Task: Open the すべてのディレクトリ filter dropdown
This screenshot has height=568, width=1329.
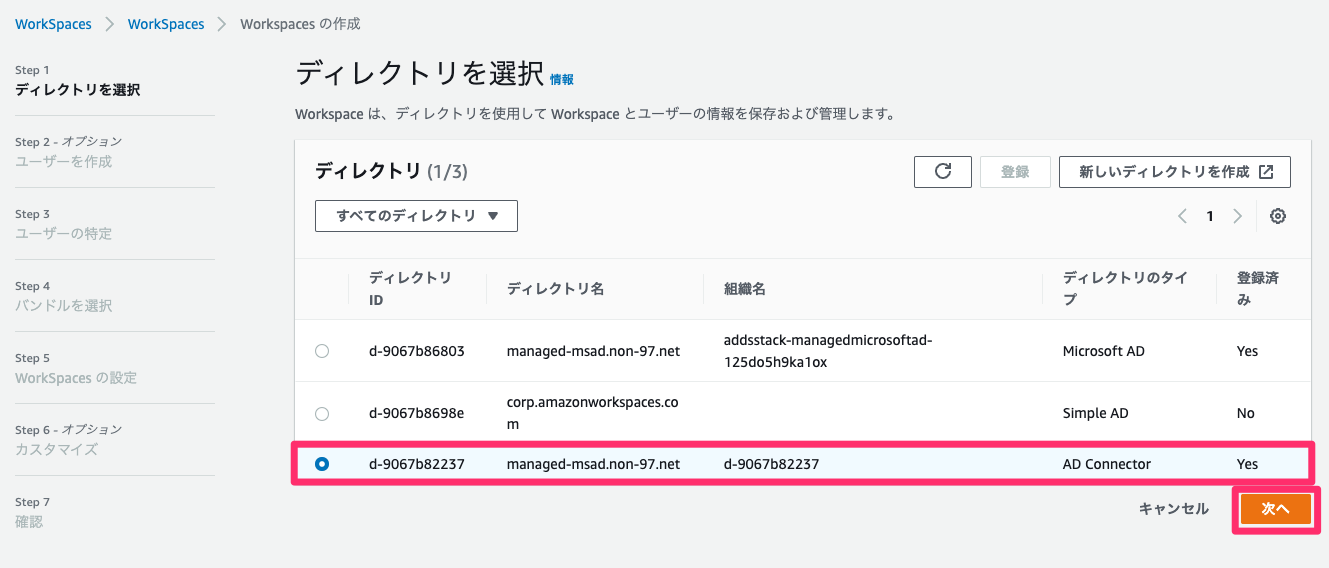Action: tap(416, 216)
